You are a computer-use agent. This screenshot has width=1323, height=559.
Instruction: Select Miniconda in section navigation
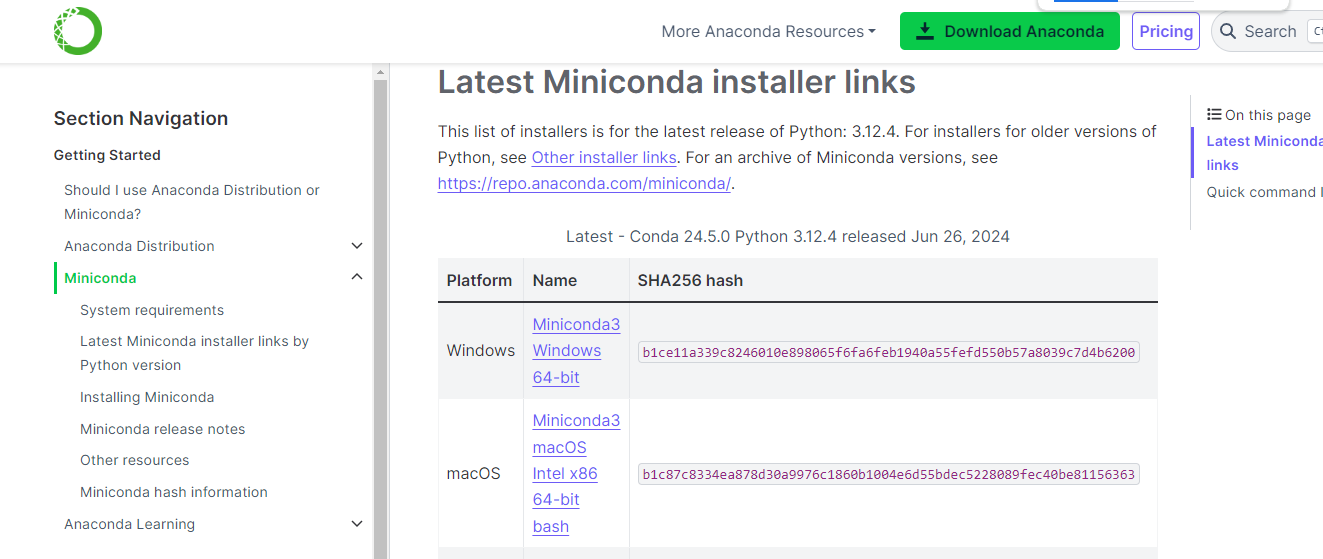100,278
